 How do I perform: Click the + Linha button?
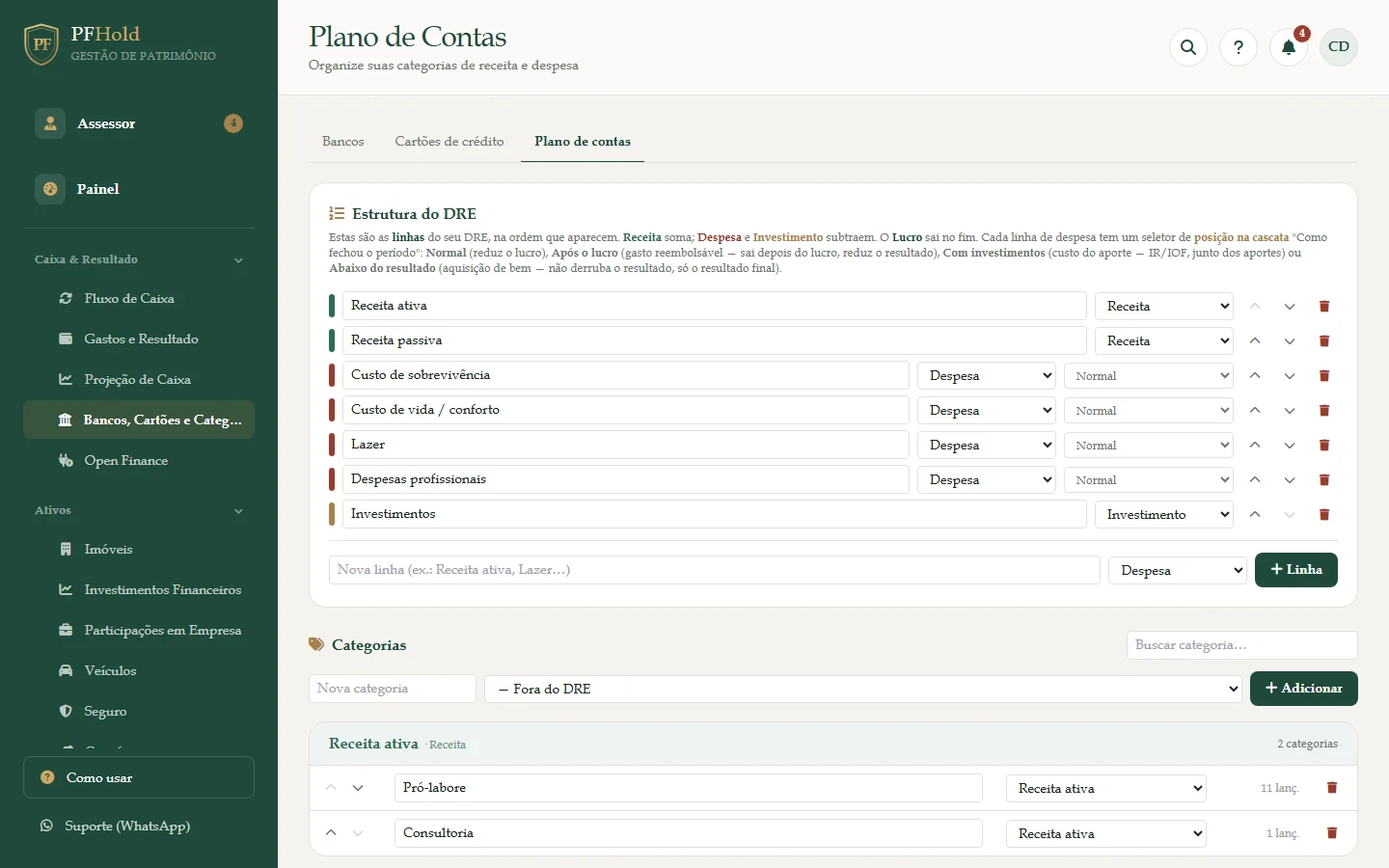coord(1296,570)
